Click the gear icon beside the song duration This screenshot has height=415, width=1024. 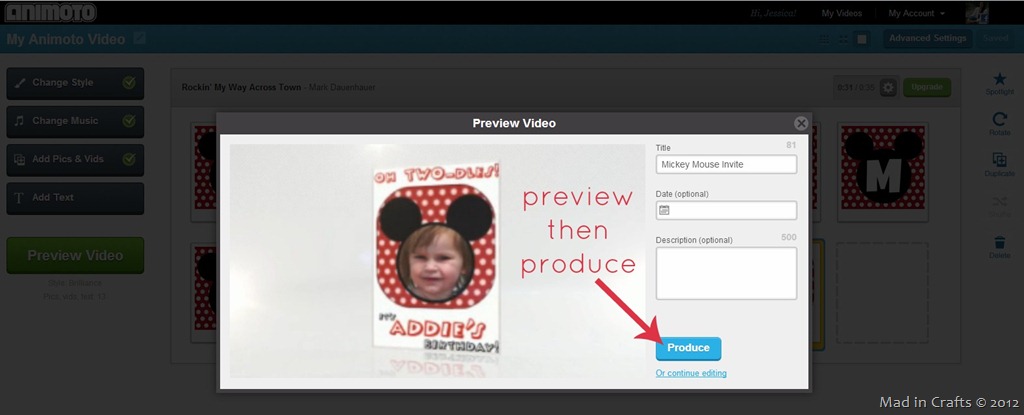pyautogui.click(x=888, y=88)
